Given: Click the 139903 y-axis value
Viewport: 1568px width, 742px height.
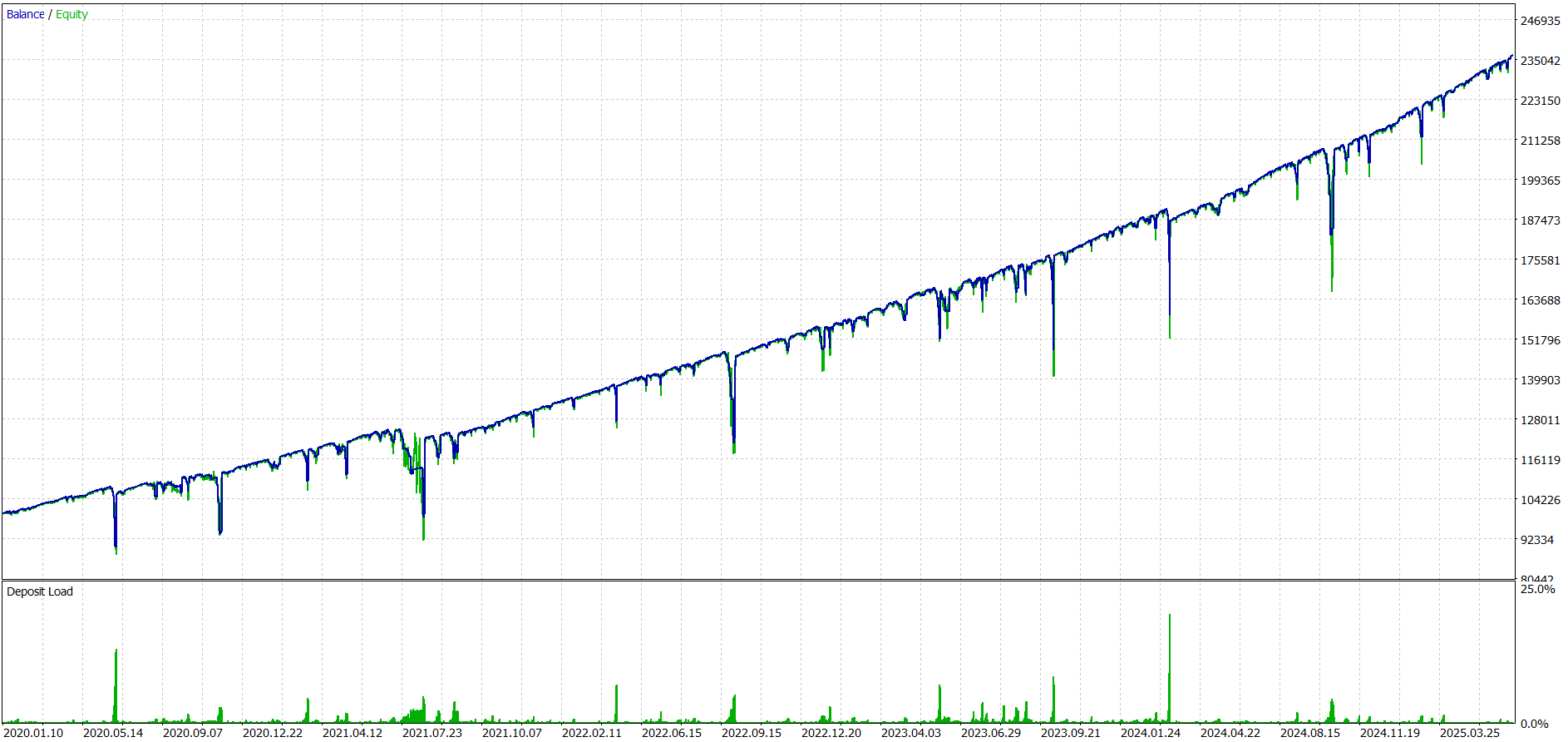Looking at the screenshot, I should [x=1541, y=380].
